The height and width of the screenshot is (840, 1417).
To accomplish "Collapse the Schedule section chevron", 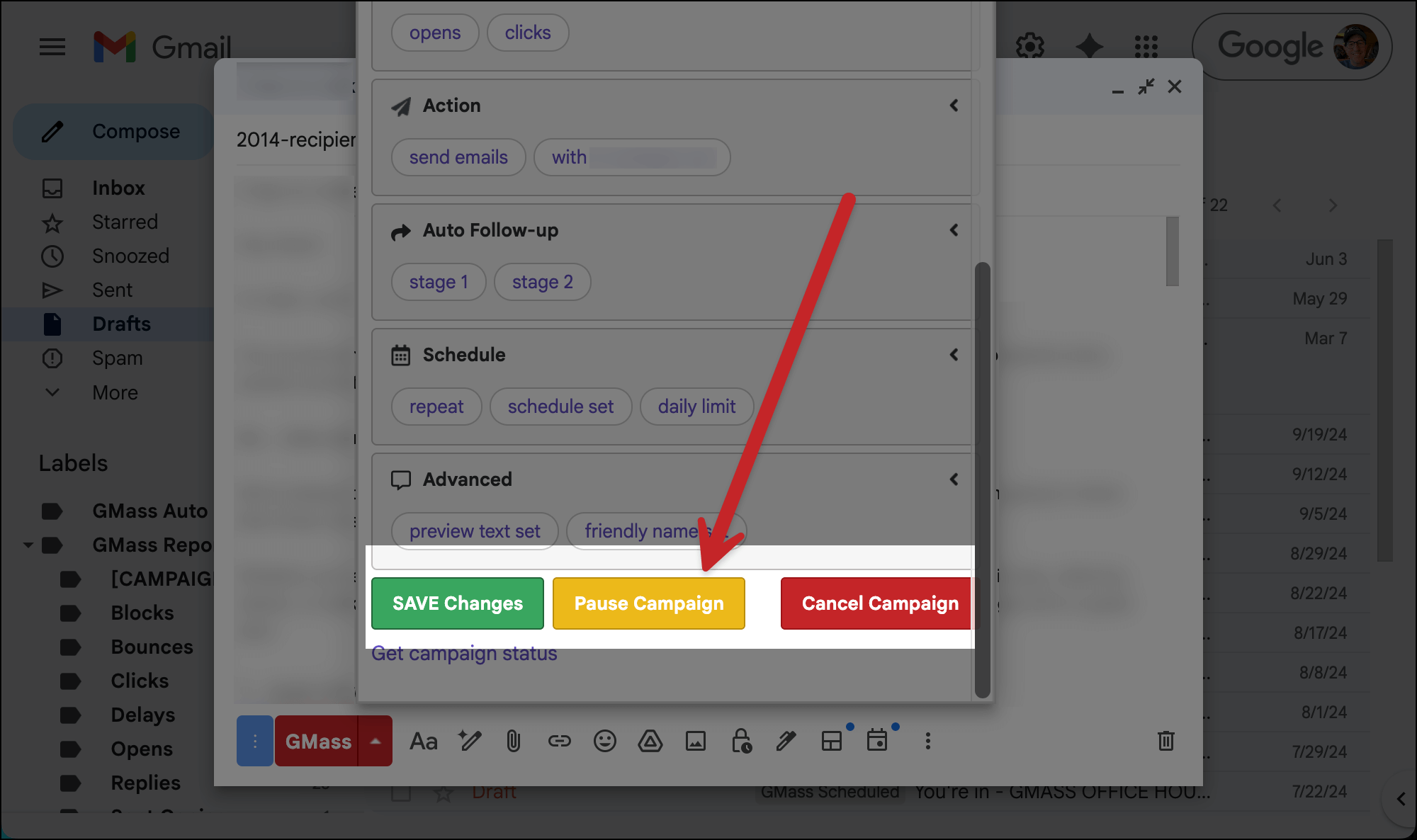I will (x=954, y=355).
